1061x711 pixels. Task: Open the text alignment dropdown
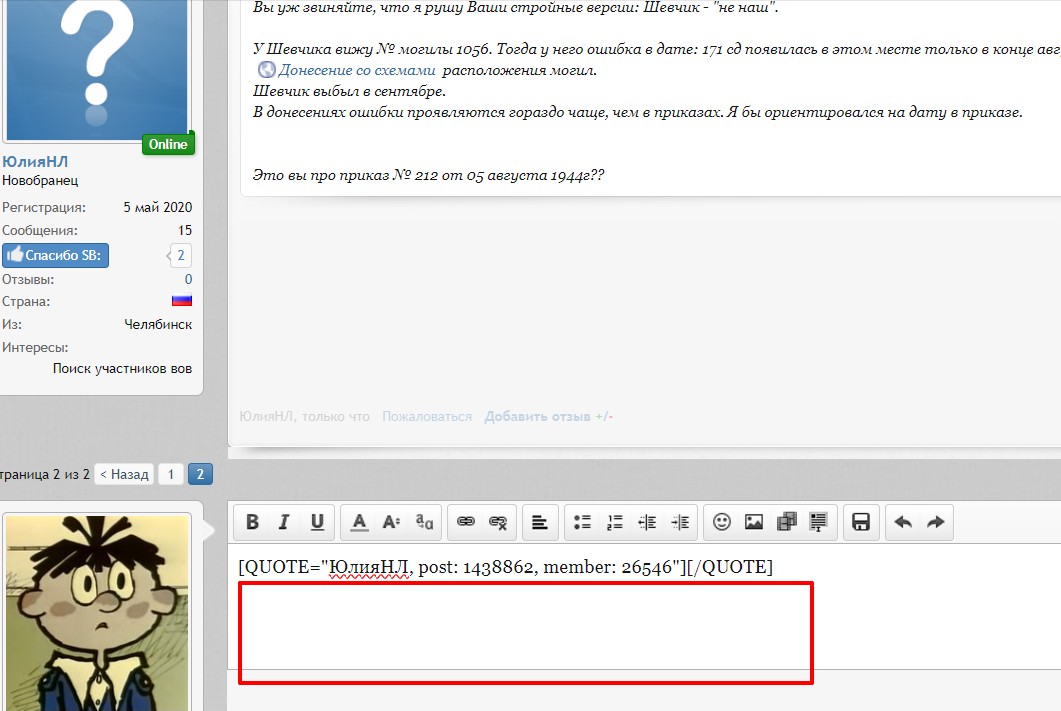(x=540, y=522)
